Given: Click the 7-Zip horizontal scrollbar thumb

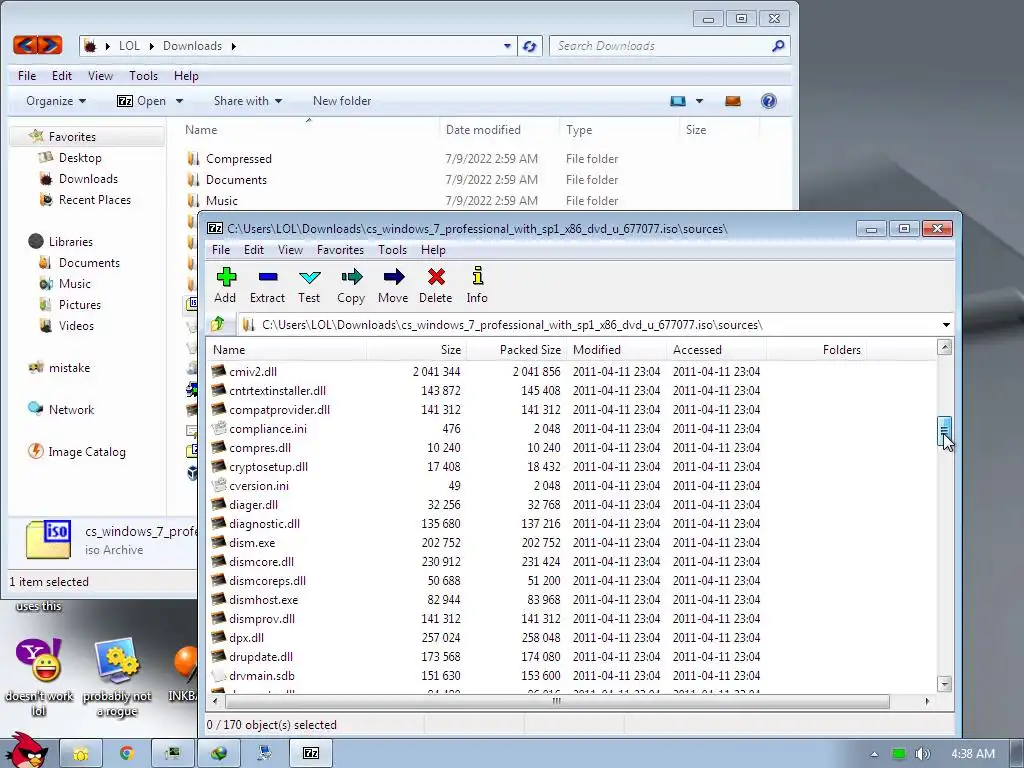Looking at the screenshot, I should pos(556,701).
